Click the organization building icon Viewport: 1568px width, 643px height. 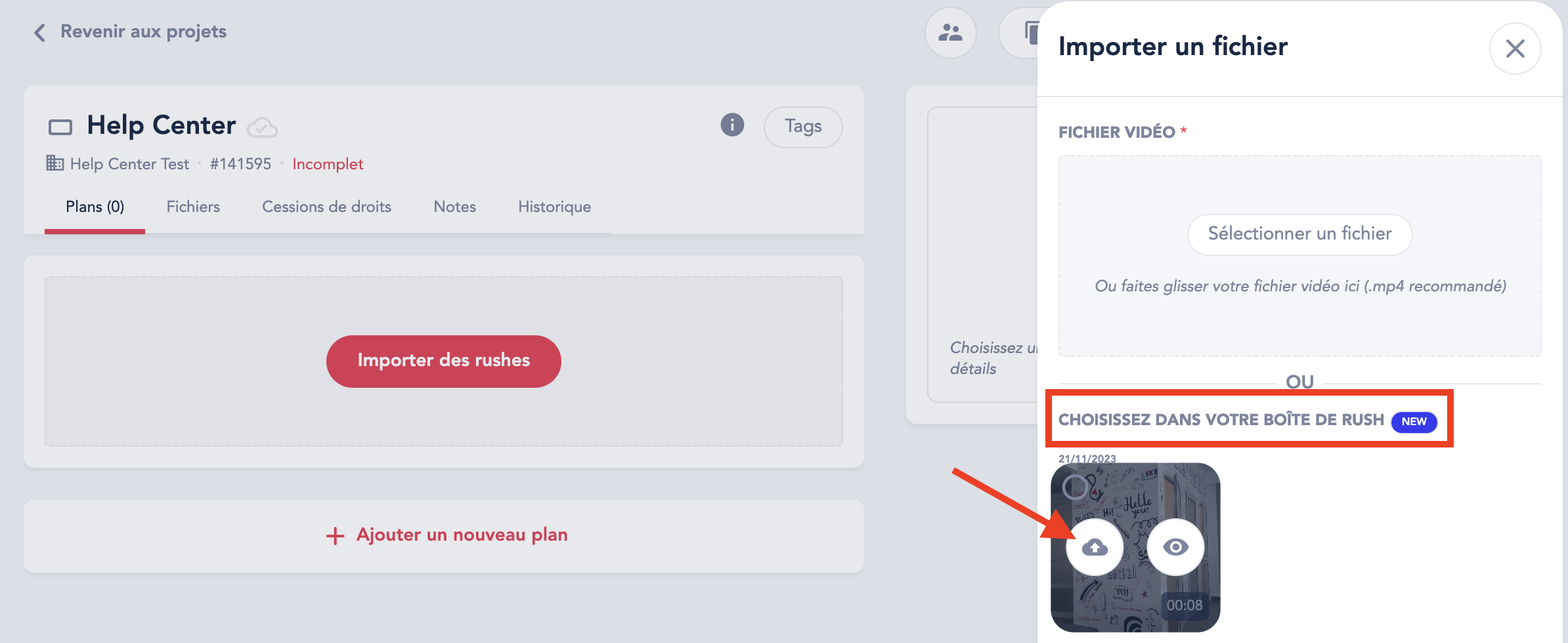tap(55, 163)
